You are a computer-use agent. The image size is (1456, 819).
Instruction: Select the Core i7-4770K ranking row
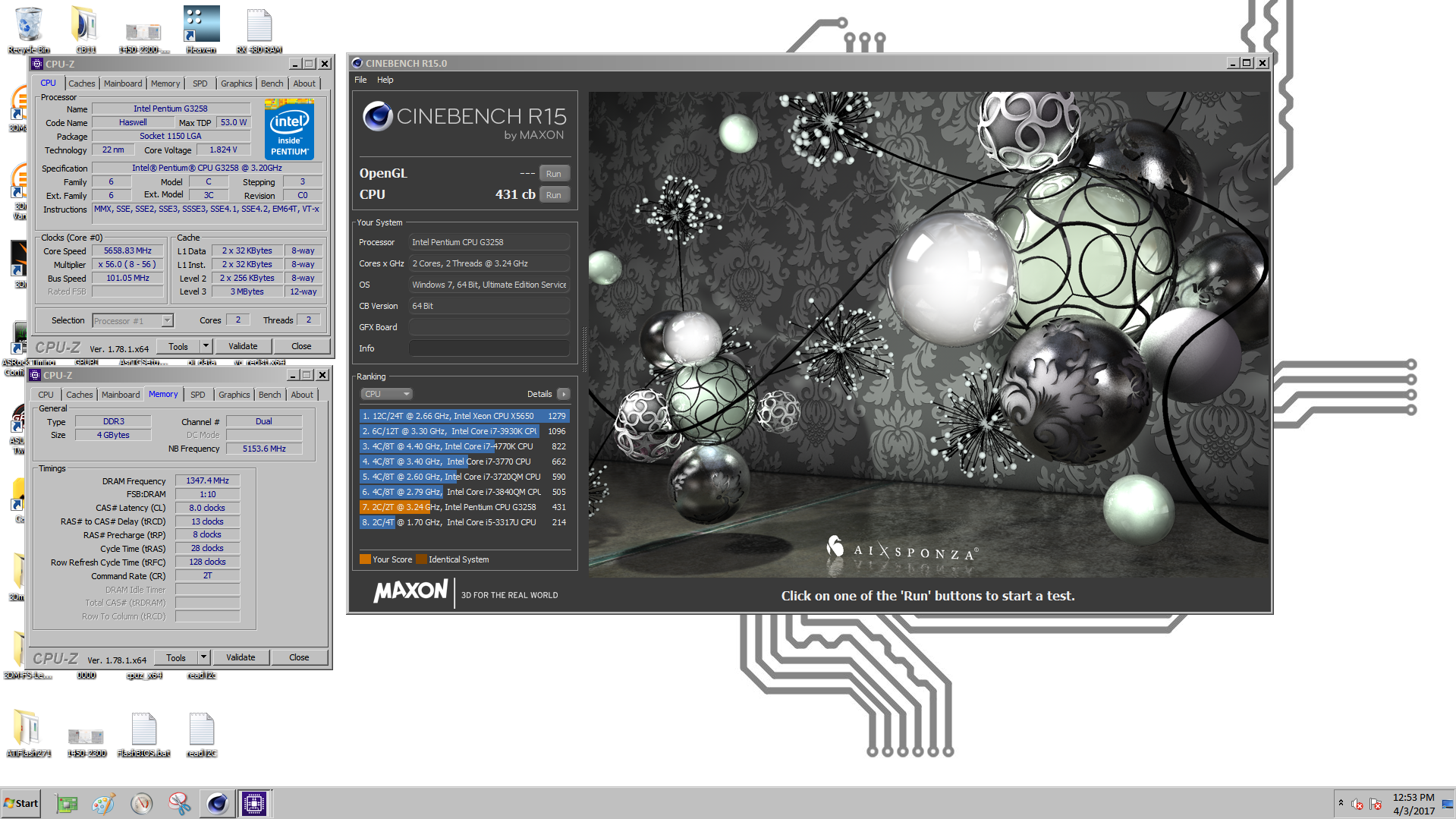(x=464, y=446)
